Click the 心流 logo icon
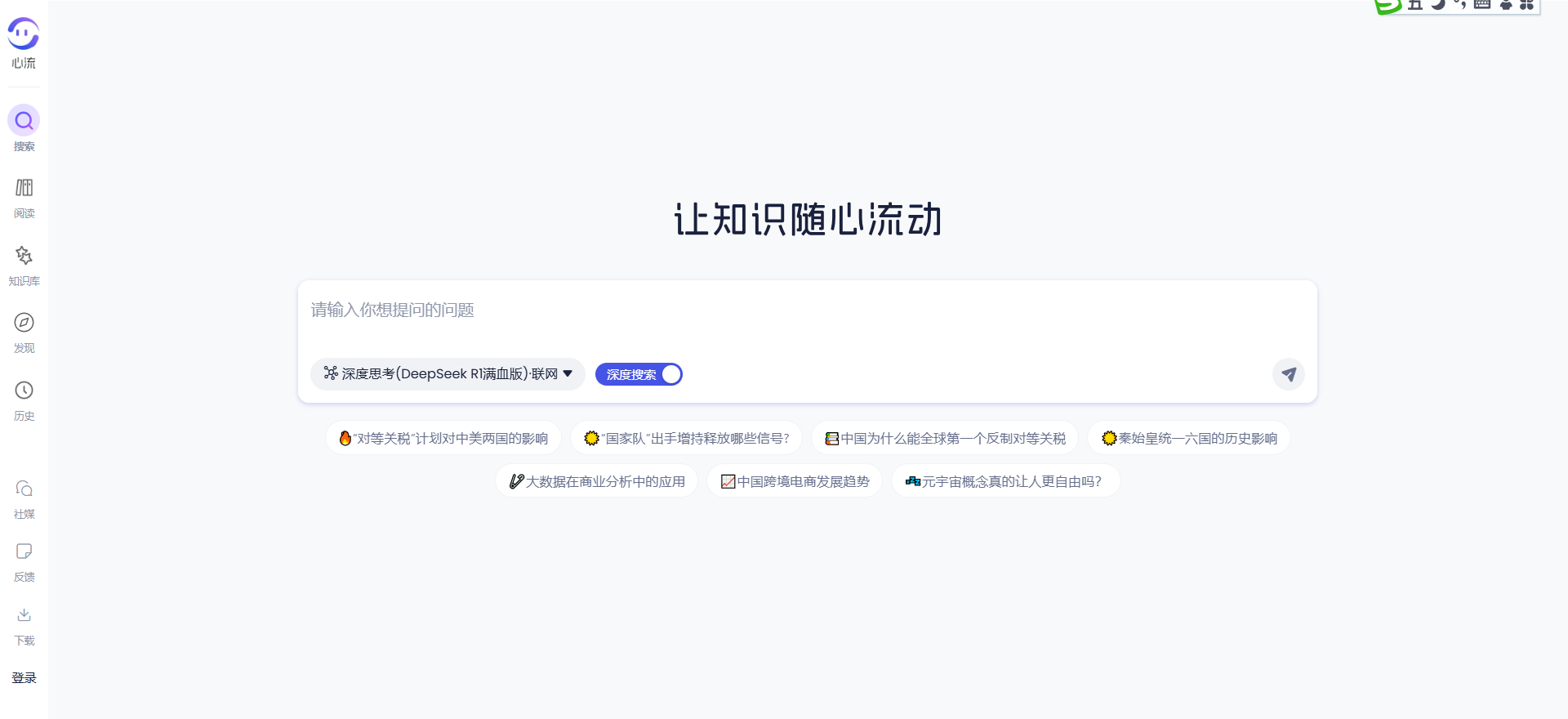This screenshot has width=1568, height=719. [x=24, y=34]
